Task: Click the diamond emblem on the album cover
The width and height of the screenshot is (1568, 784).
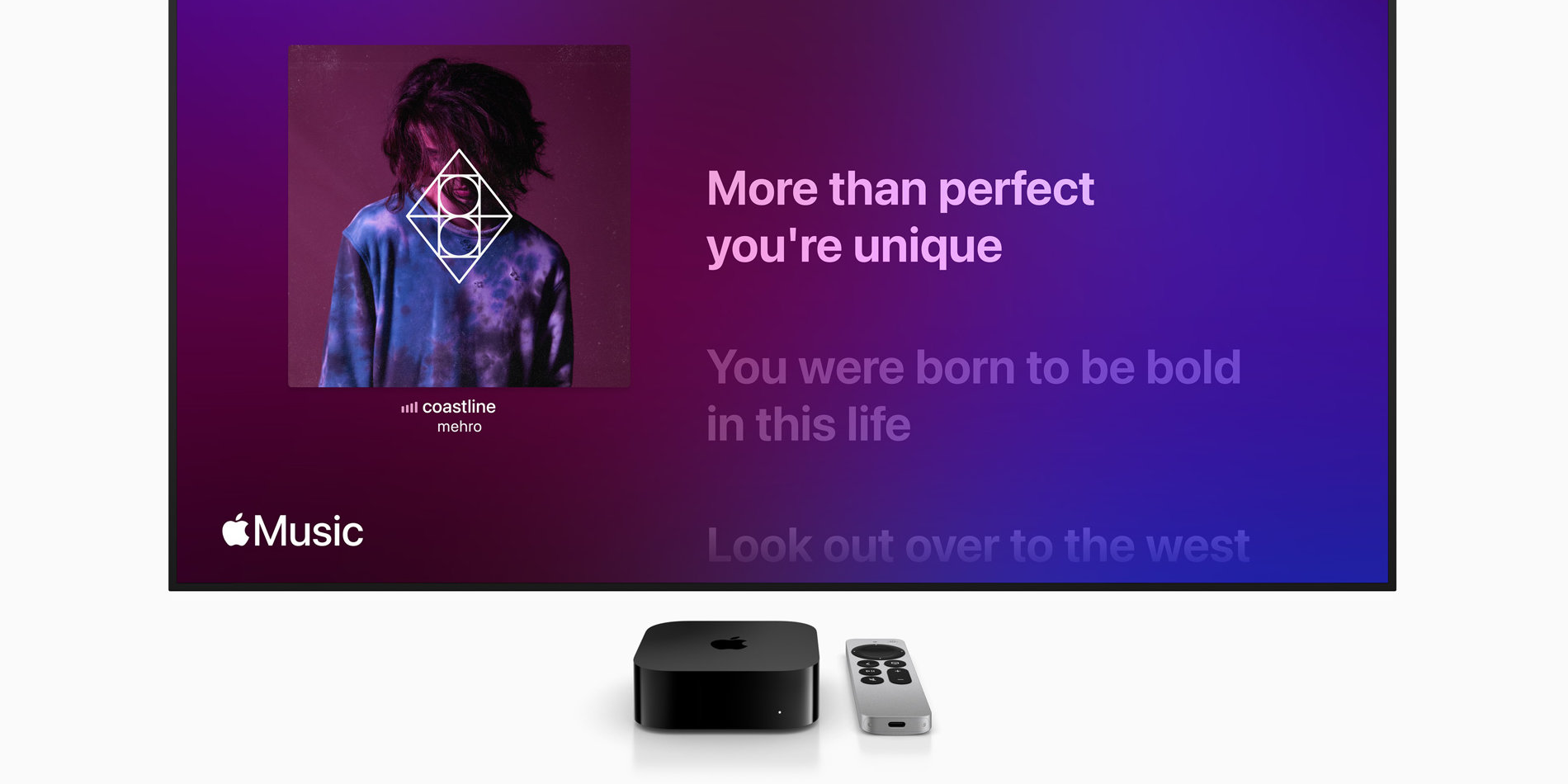Action: point(459,216)
